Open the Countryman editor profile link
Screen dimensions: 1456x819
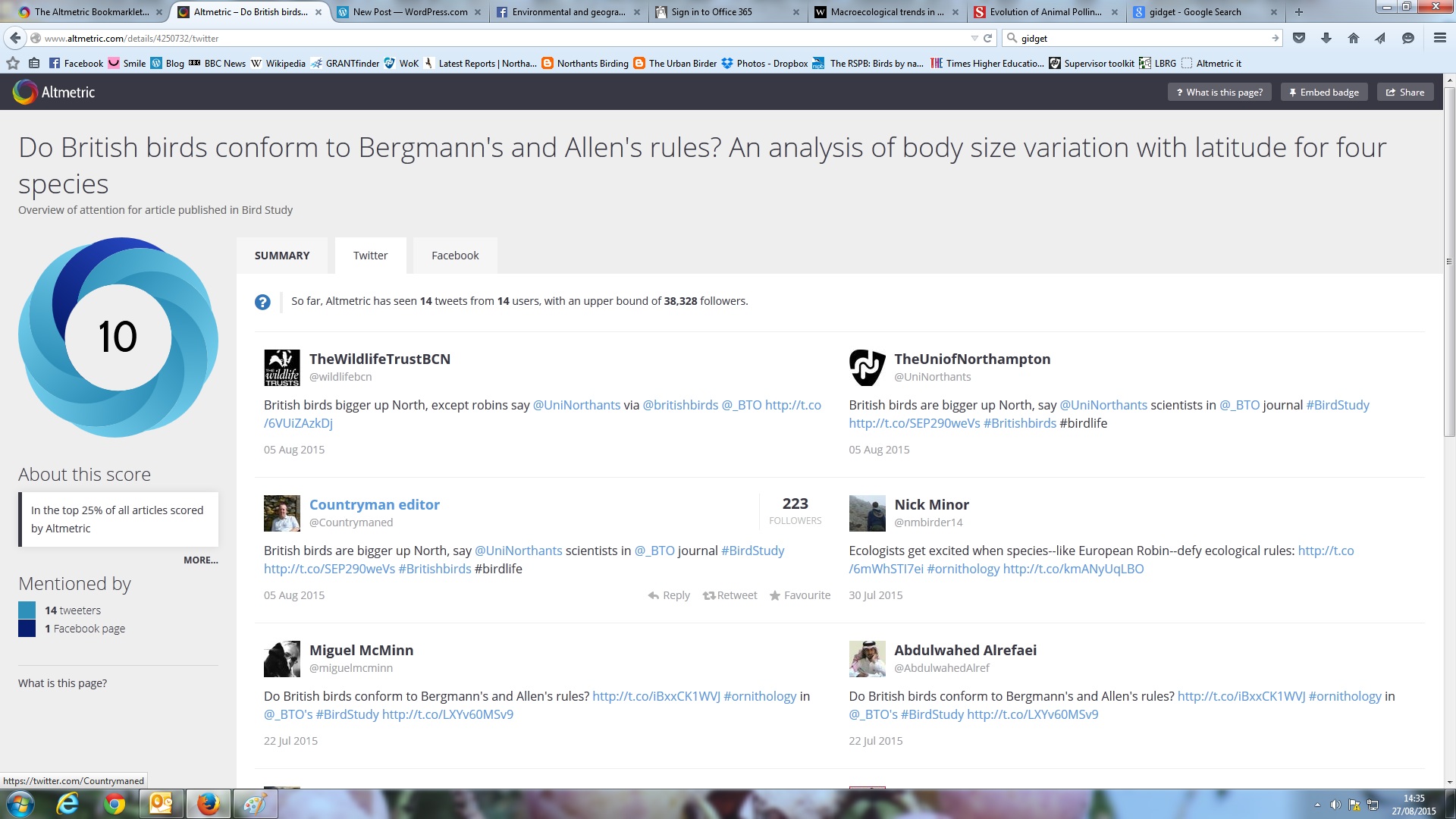pyautogui.click(x=374, y=504)
